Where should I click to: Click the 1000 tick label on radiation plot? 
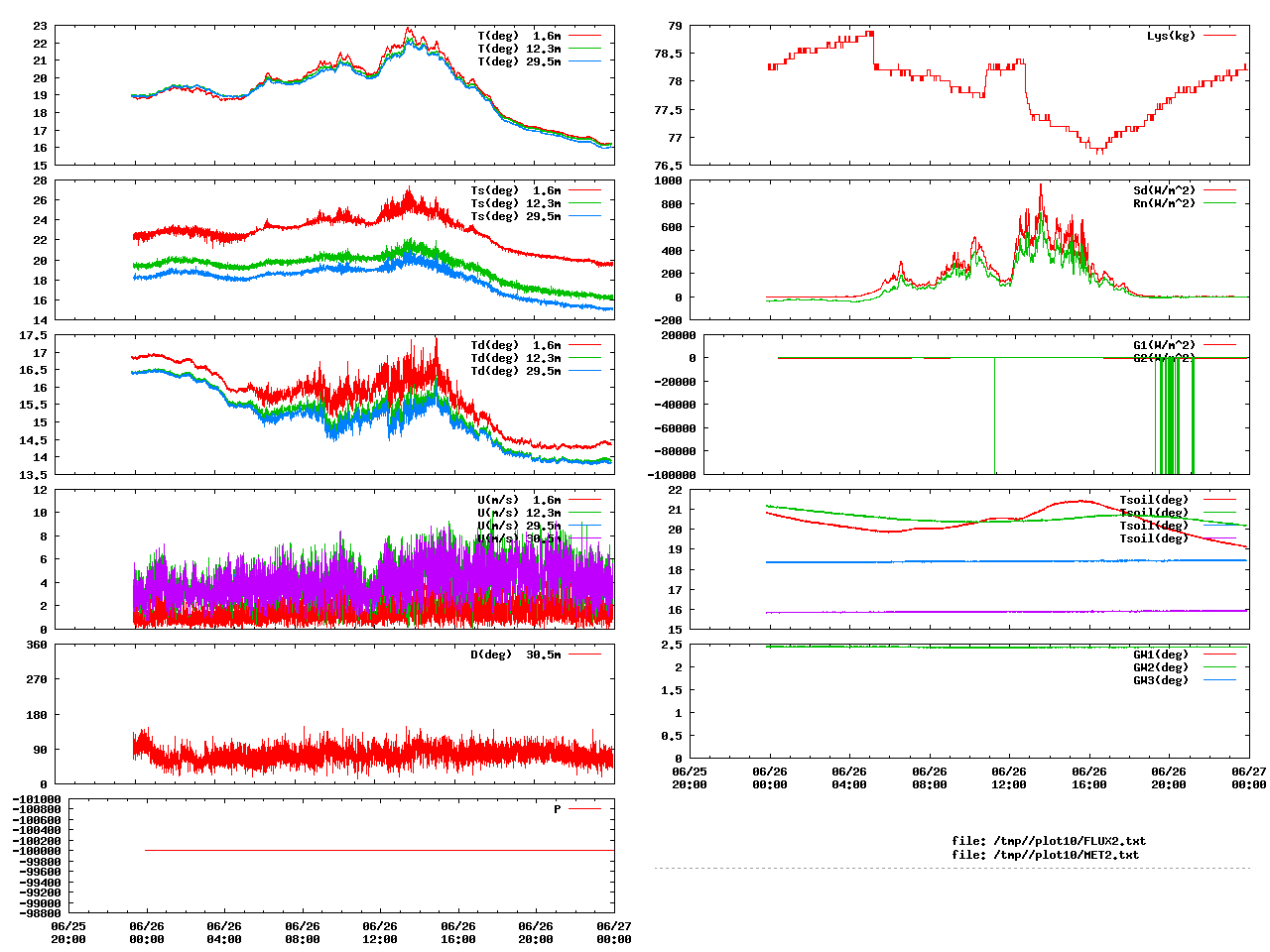(x=668, y=180)
